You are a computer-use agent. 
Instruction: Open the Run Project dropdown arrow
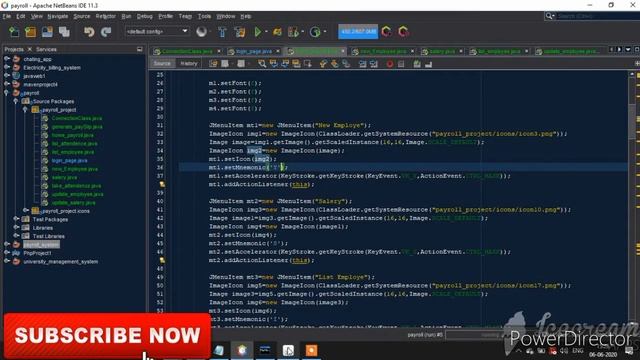point(267,32)
